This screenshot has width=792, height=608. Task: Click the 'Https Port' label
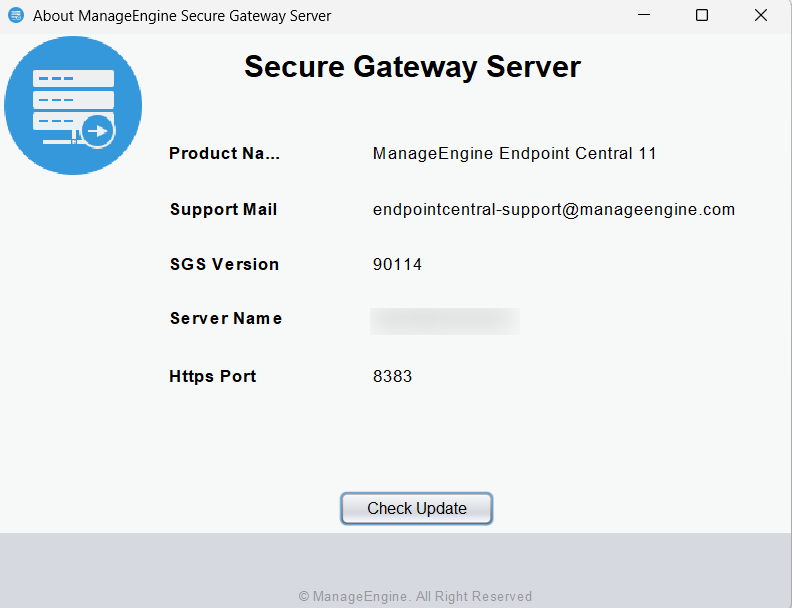tap(213, 376)
